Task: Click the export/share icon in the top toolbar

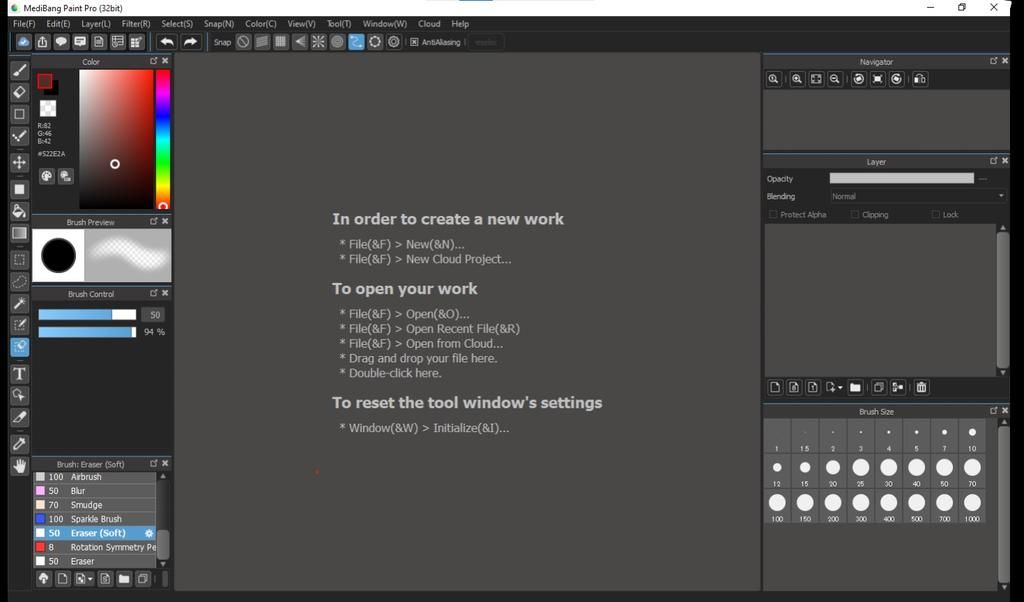Action: (42, 42)
